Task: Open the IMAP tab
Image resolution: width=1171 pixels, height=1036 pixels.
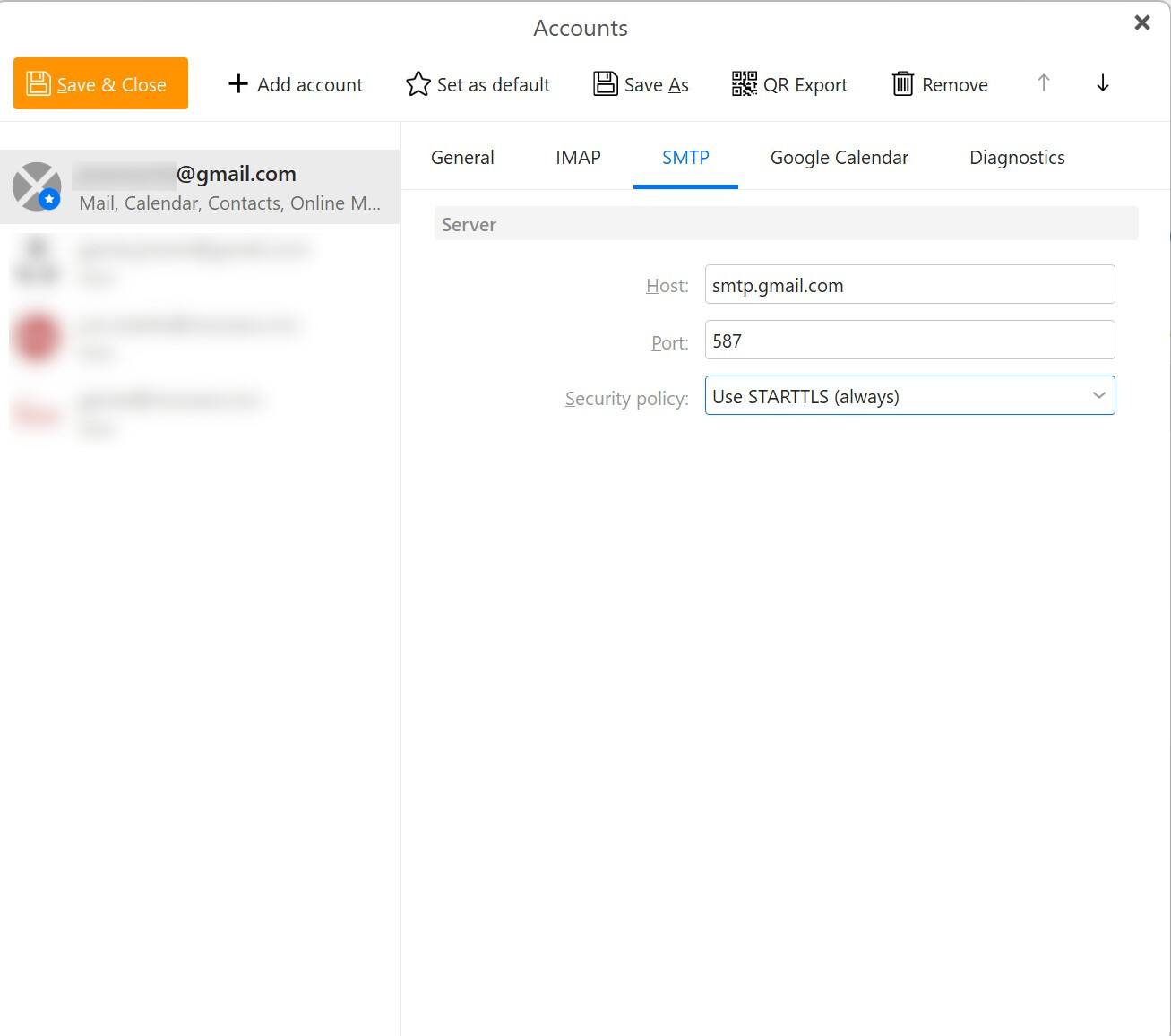Action: [x=578, y=158]
